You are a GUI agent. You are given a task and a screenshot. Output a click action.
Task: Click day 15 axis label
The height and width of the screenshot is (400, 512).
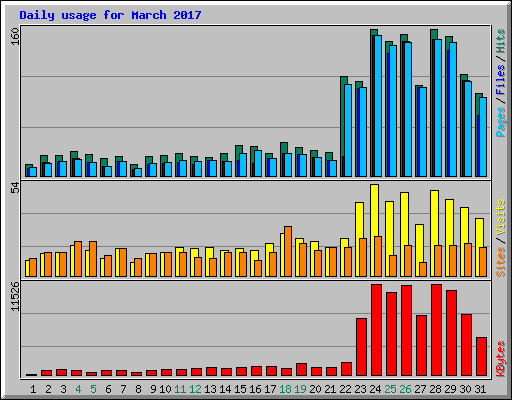point(240,389)
